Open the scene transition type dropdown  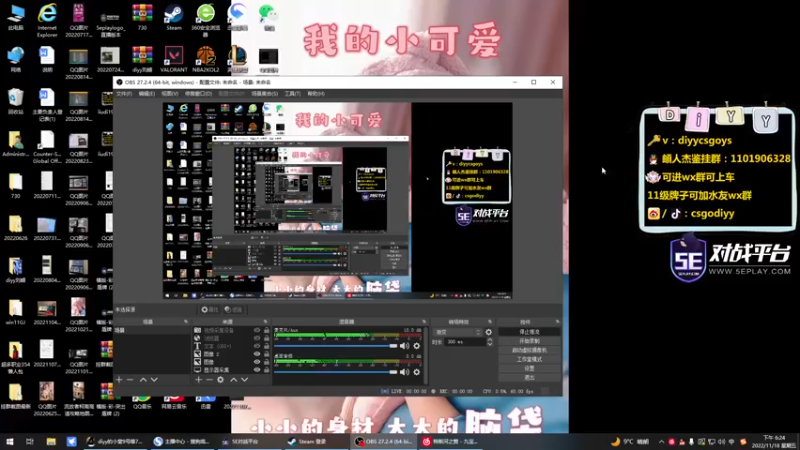pyautogui.click(x=457, y=332)
